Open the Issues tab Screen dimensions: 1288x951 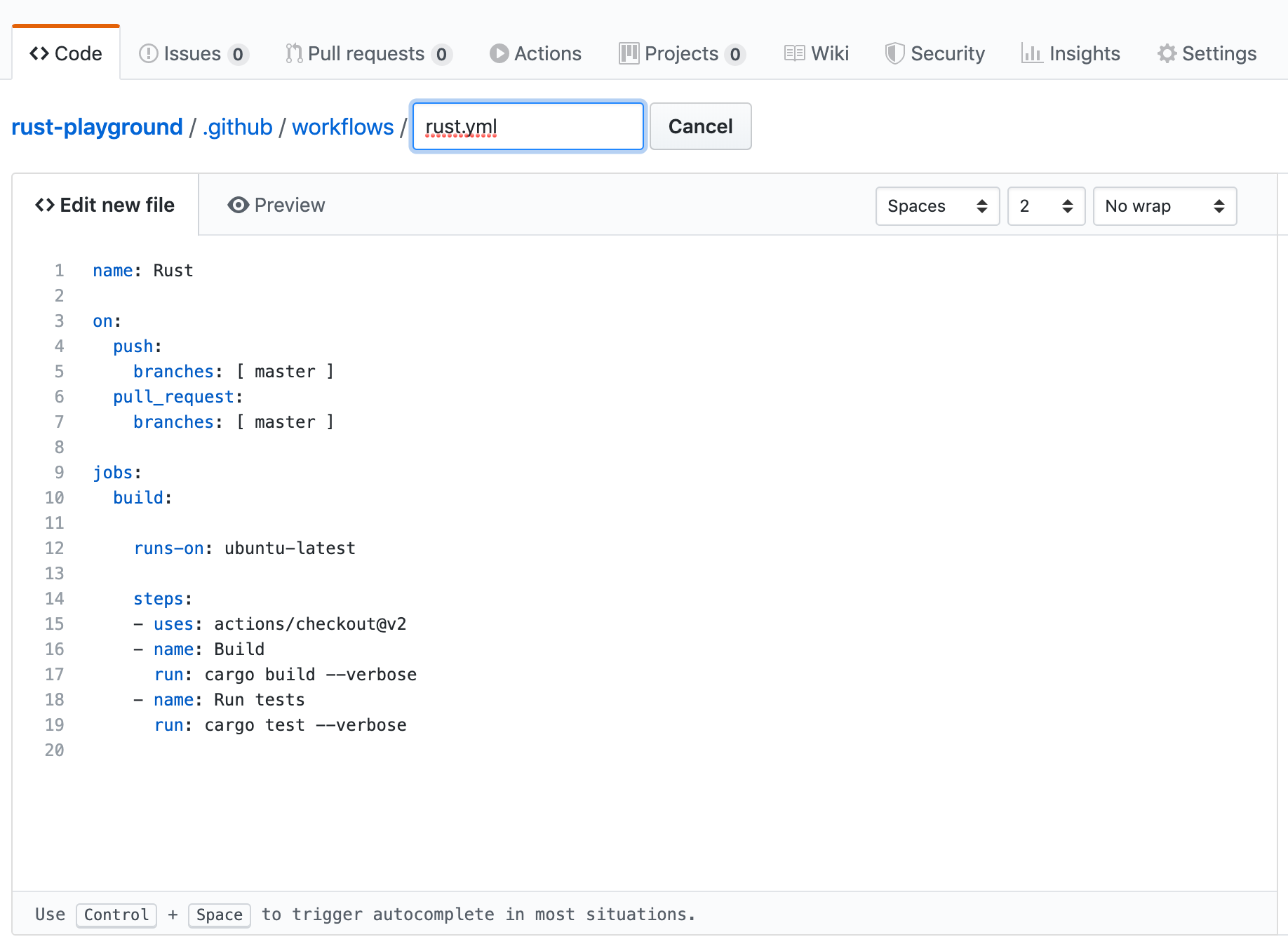click(194, 53)
